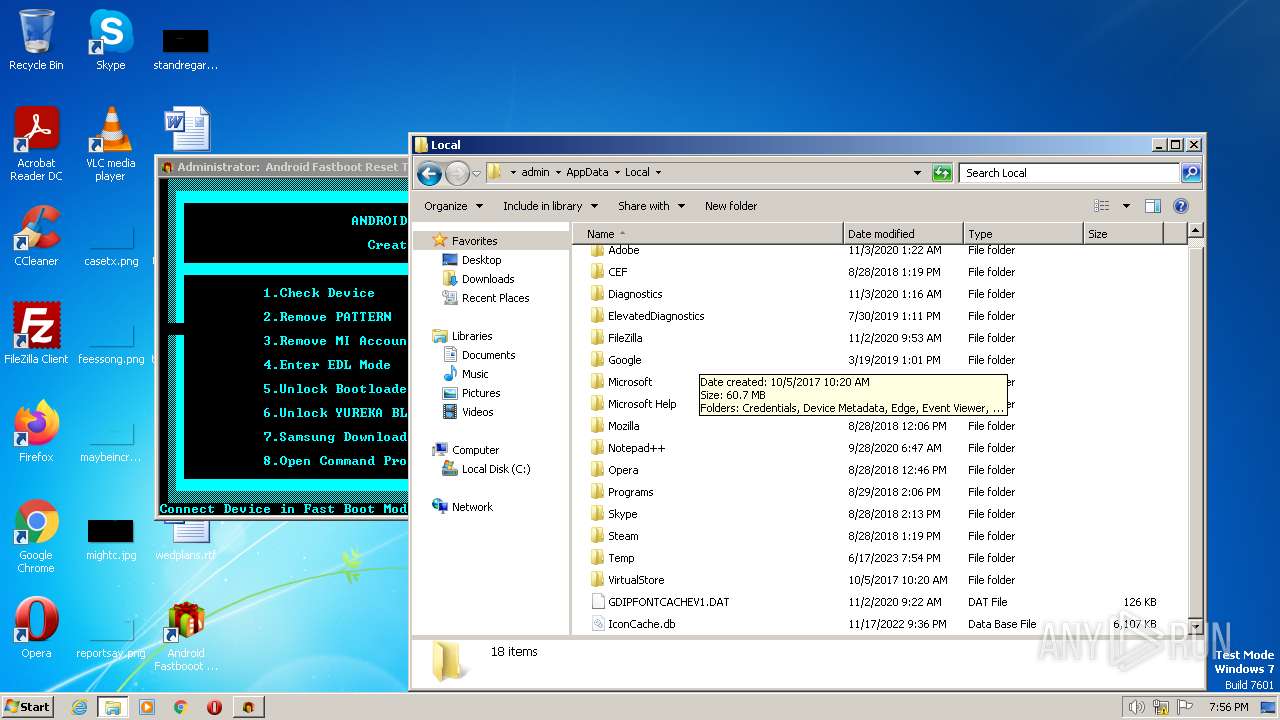Select the mightc.jpg desktop file
The height and width of the screenshot is (720, 1280).
[110, 541]
